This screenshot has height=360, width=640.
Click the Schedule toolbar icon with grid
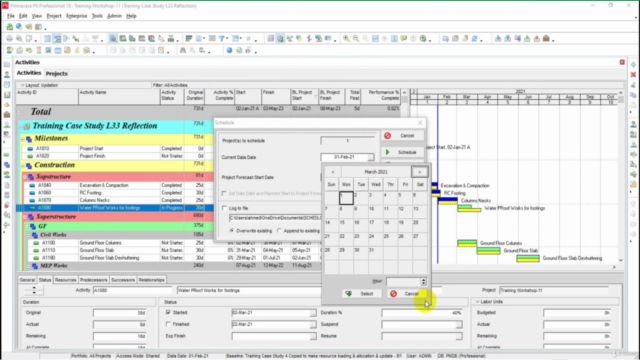[271, 38]
